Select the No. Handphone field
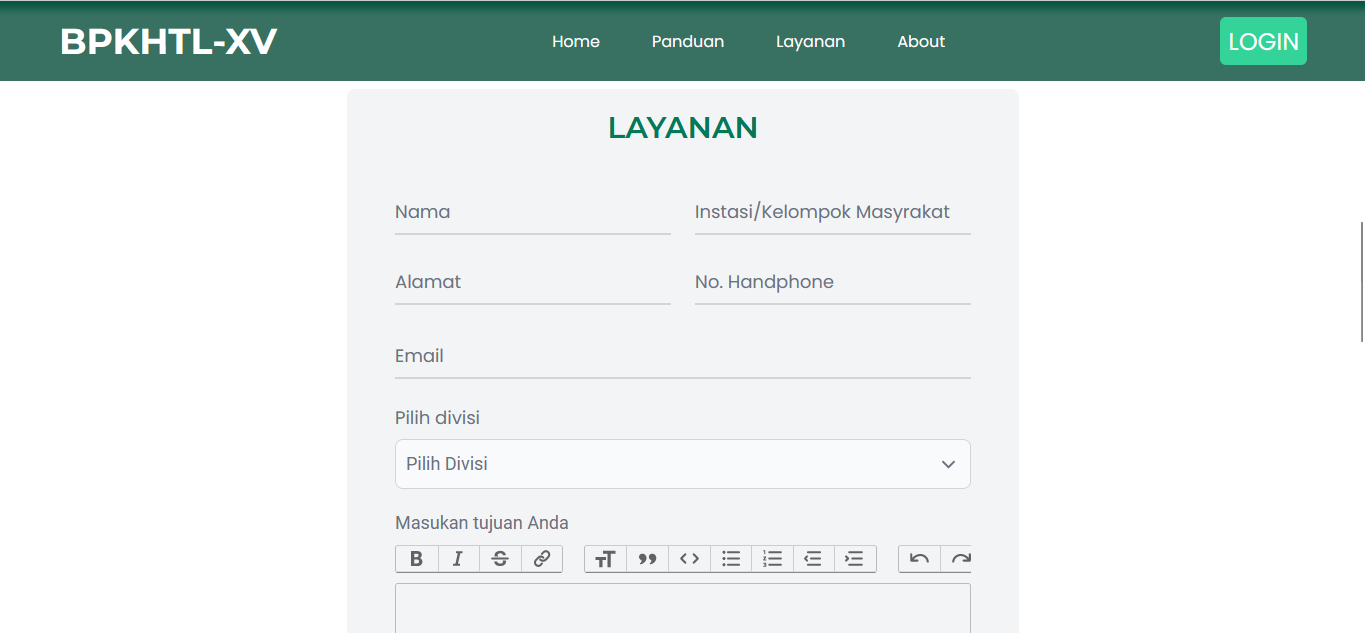This screenshot has width=1365, height=633. pyautogui.click(x=832, y=283)
